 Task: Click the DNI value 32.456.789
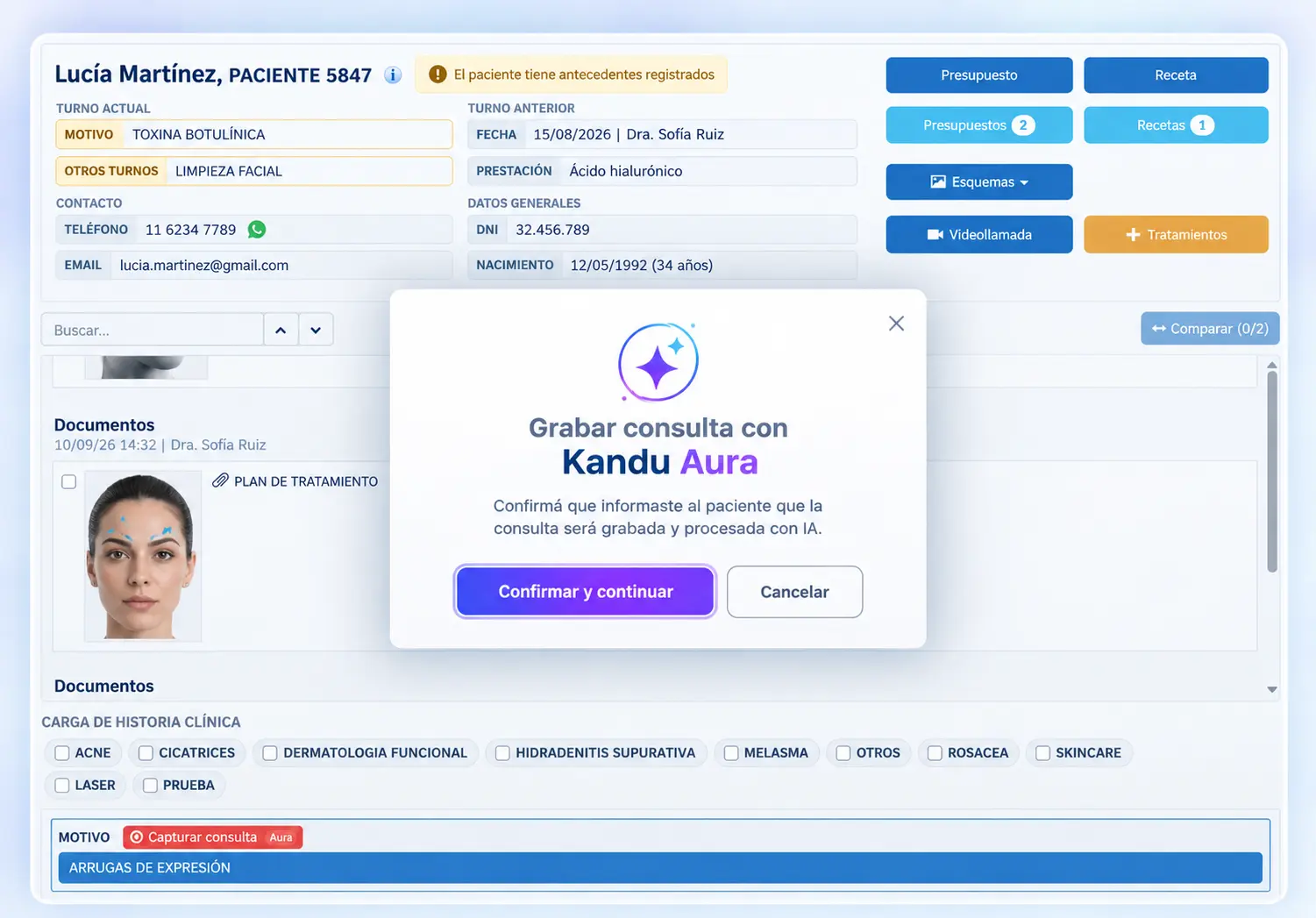(x=552, y=230)
